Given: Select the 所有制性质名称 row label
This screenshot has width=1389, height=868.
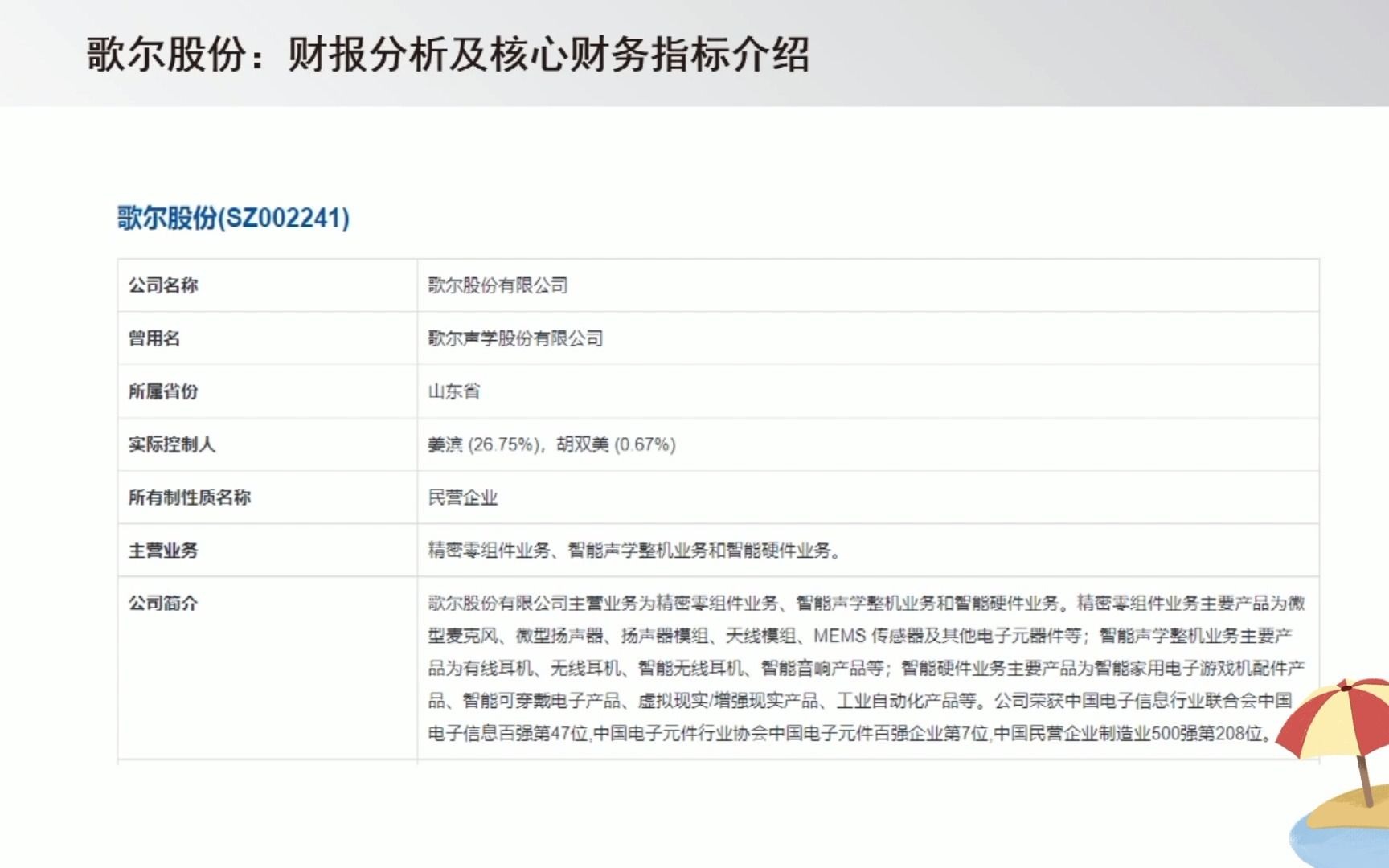Looking at the screenshot, I should (x=190, y=497).
